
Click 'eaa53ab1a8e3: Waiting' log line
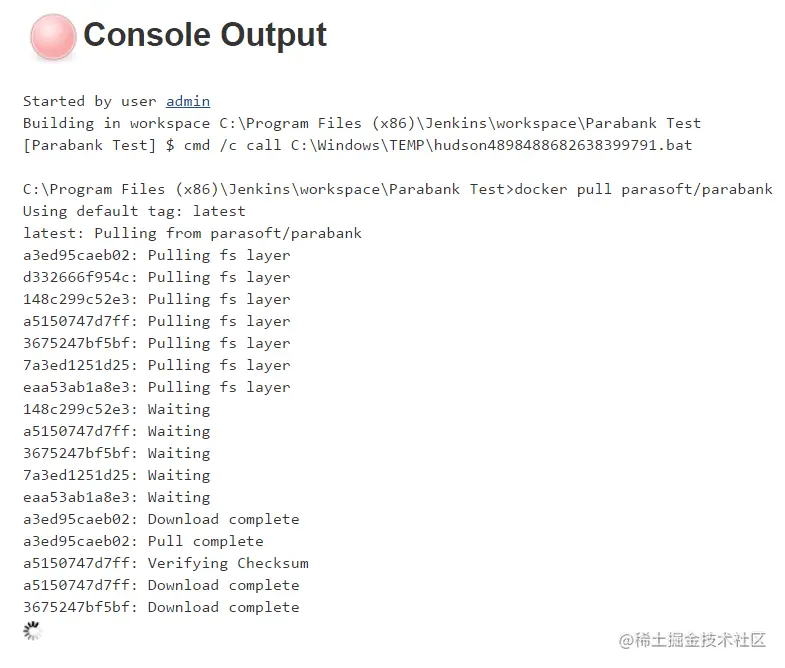pyautogui.click(x=117, y=497)
